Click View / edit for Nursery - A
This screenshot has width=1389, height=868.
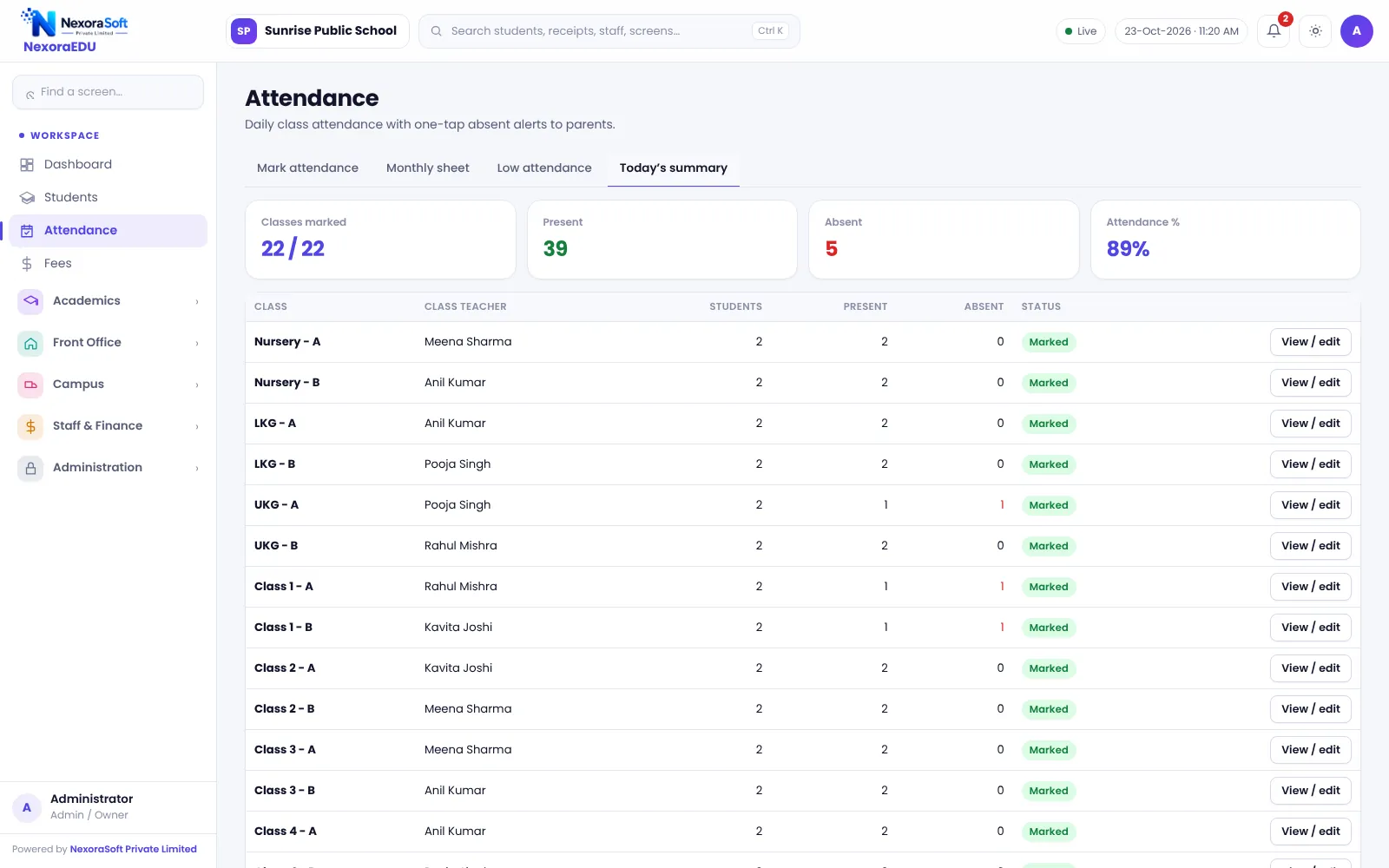click(x=1311, y=342)
